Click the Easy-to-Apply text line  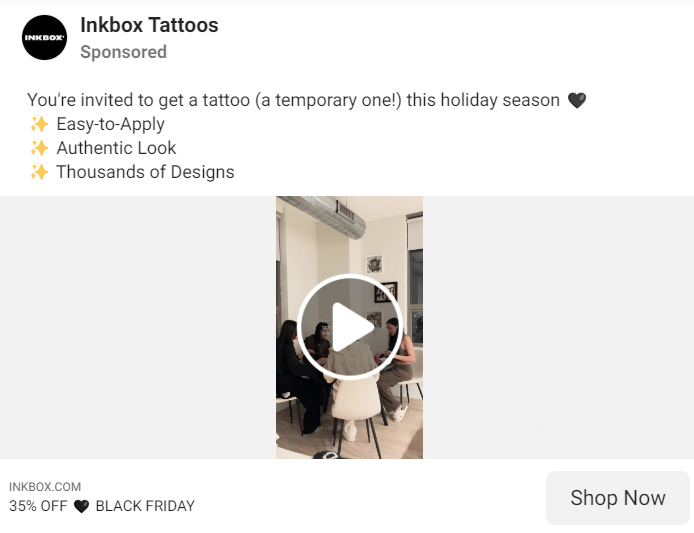tap(111, 124)
